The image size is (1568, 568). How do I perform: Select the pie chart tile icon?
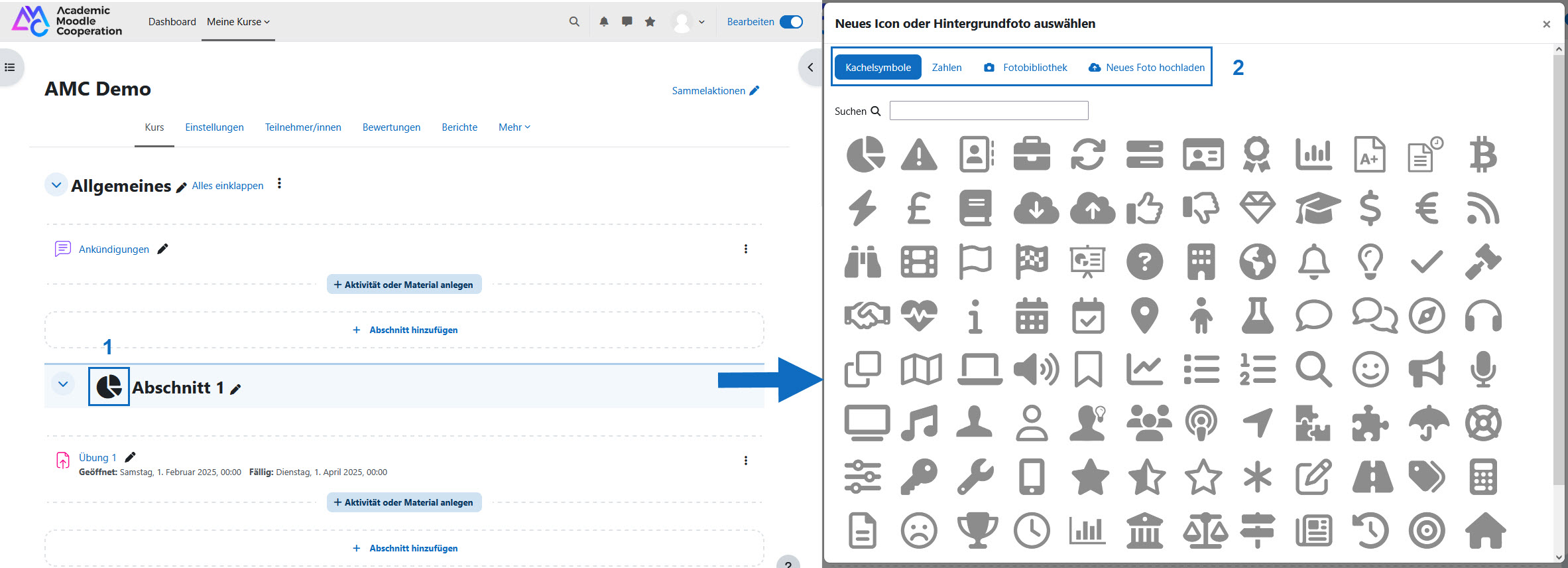click(x=865, y=155)
